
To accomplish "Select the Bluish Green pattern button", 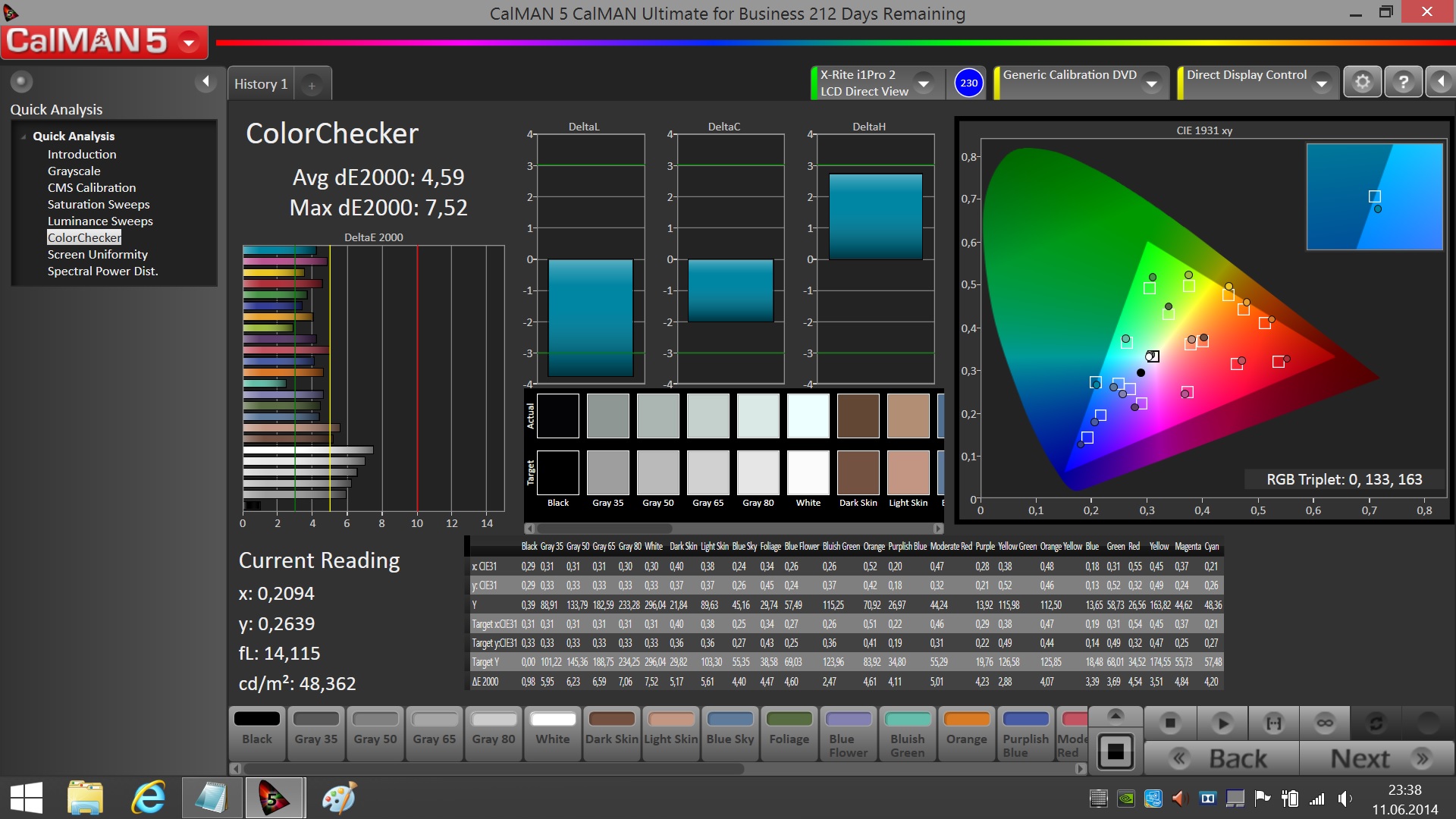I will (908, 733).
